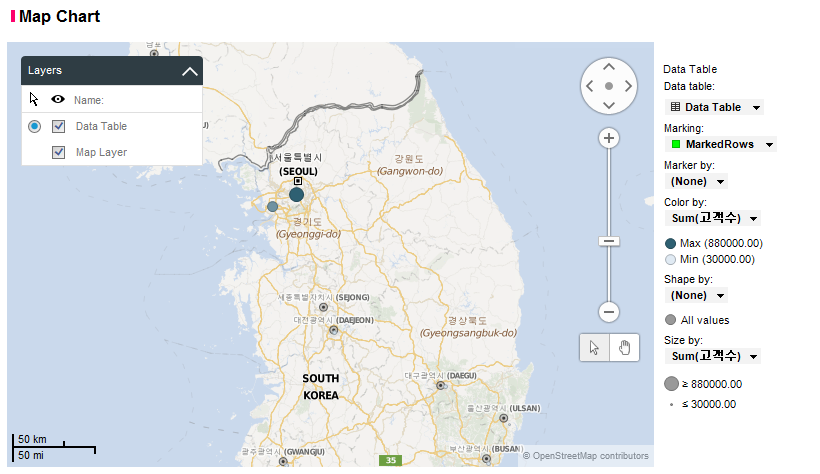Click the Data Table grid icon

coord(676,107)
